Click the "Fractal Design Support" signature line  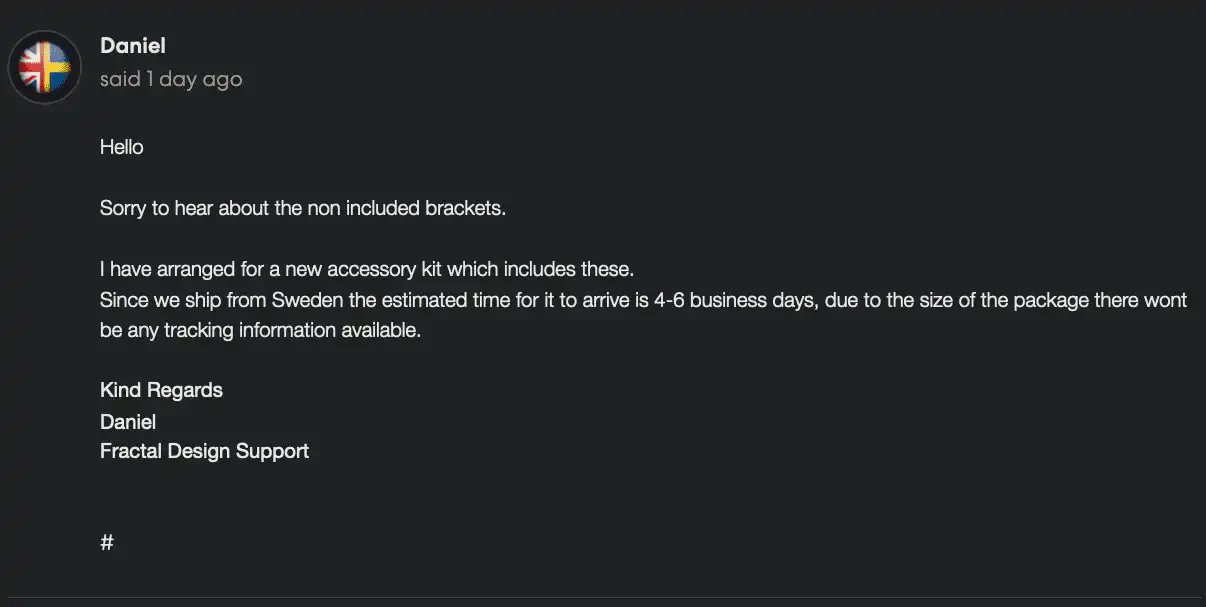[x=204, y=451]
